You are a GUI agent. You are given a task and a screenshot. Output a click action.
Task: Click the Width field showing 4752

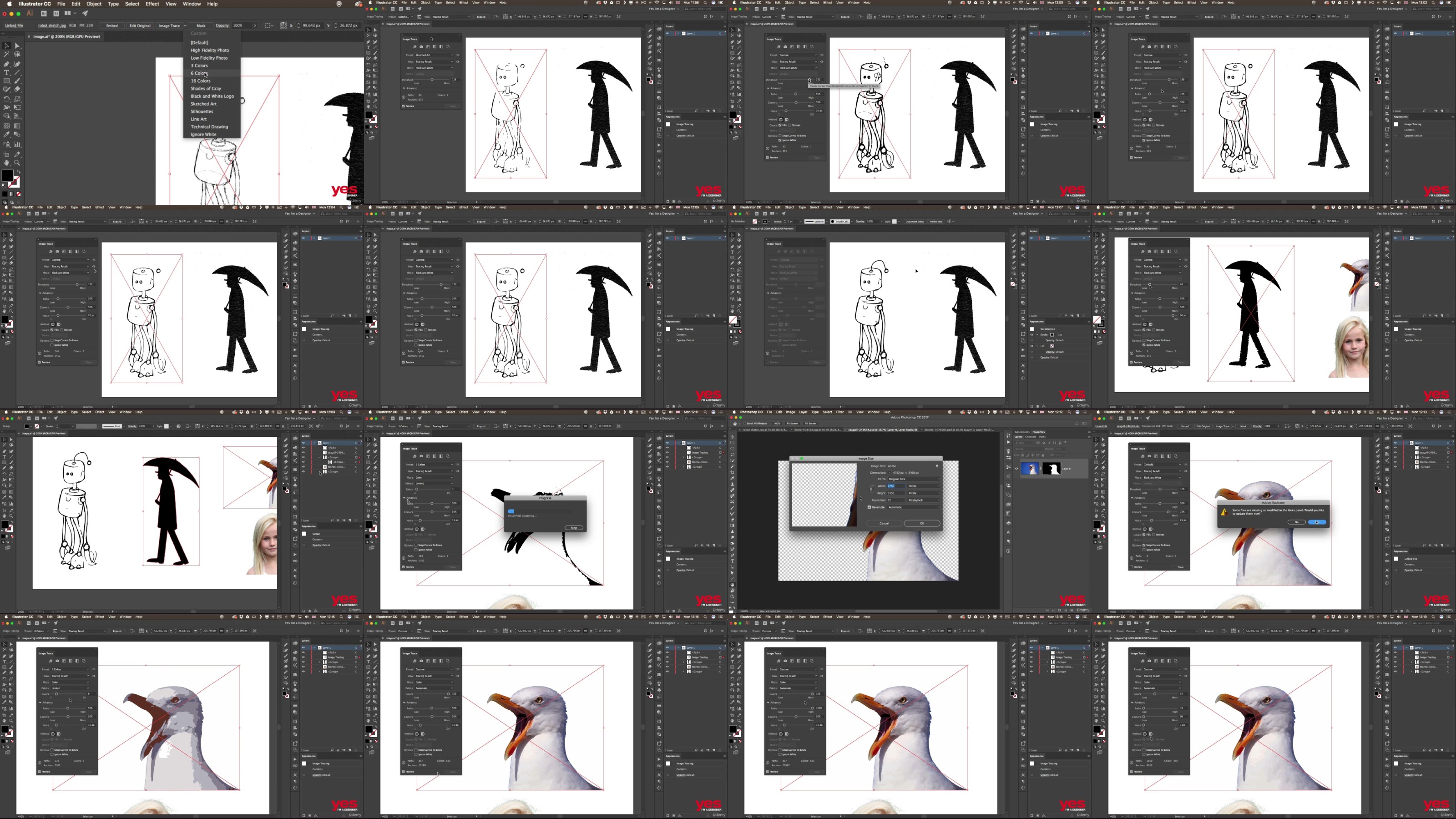pos(896,486)
